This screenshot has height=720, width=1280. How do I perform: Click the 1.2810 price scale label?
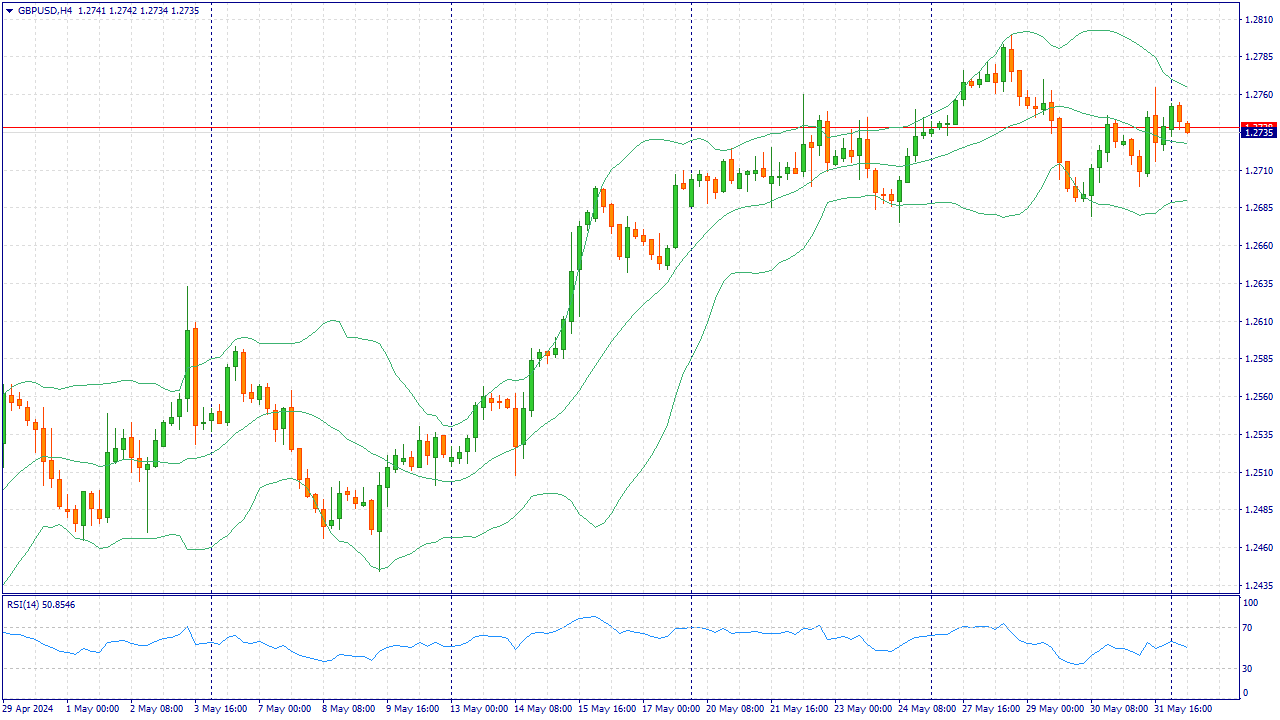click(1257, 19)
